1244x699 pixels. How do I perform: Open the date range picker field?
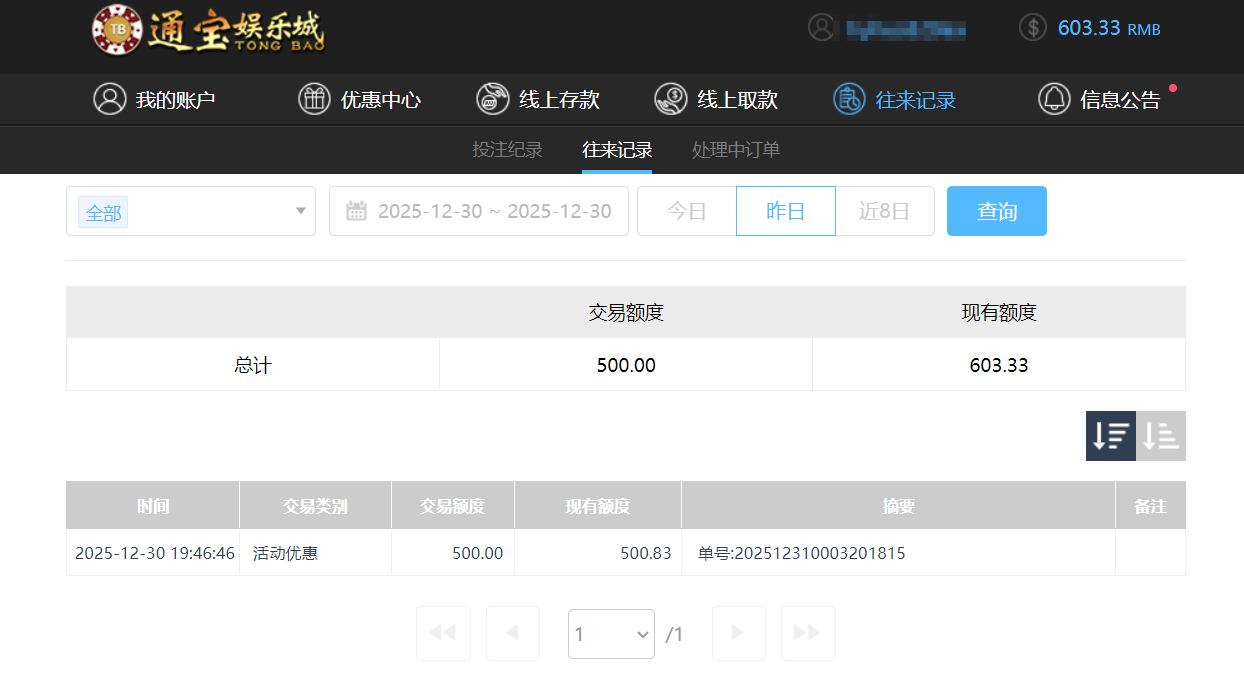tap(478, 211)
